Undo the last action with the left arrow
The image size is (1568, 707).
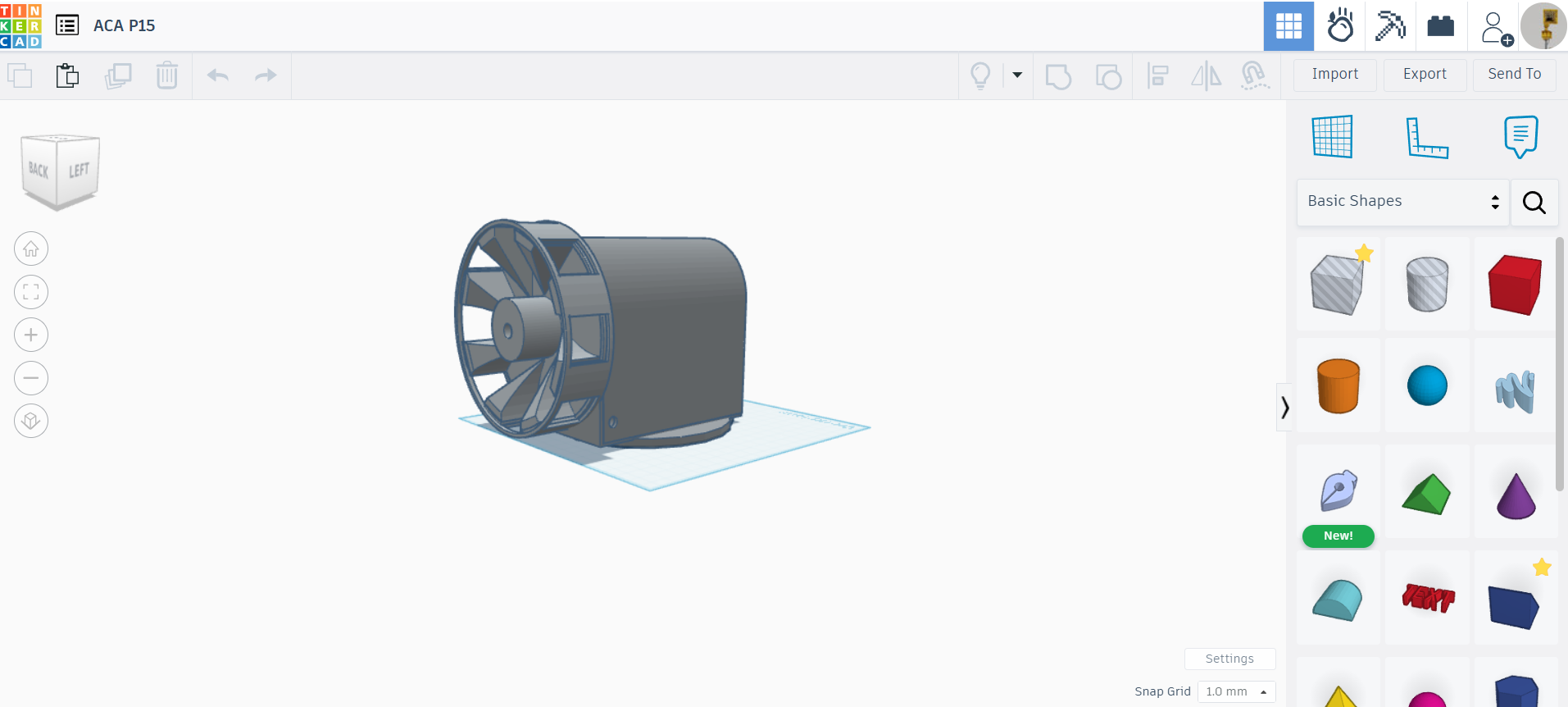tap(218, 75)
